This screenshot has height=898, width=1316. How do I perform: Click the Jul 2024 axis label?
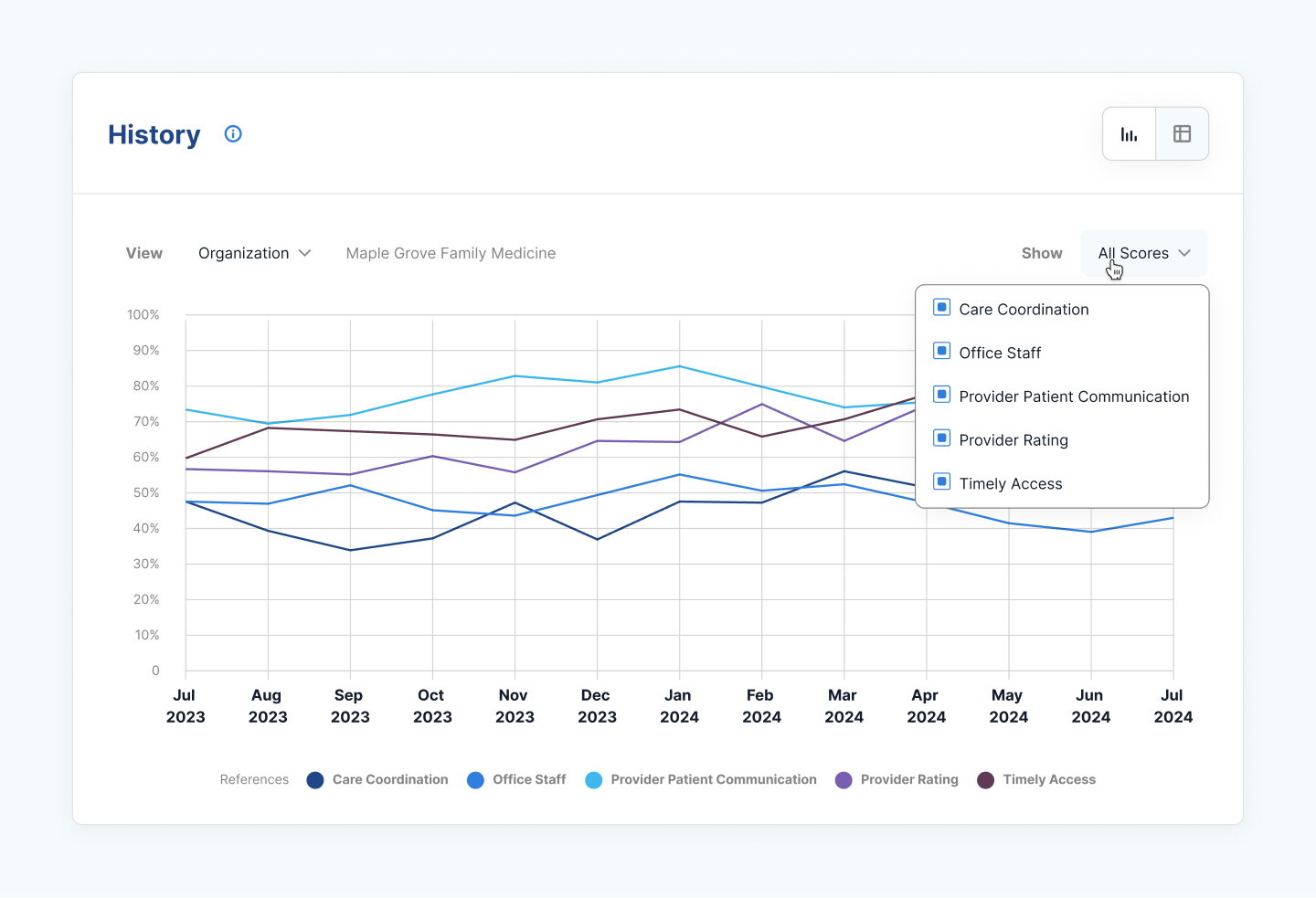[1173, 706]
